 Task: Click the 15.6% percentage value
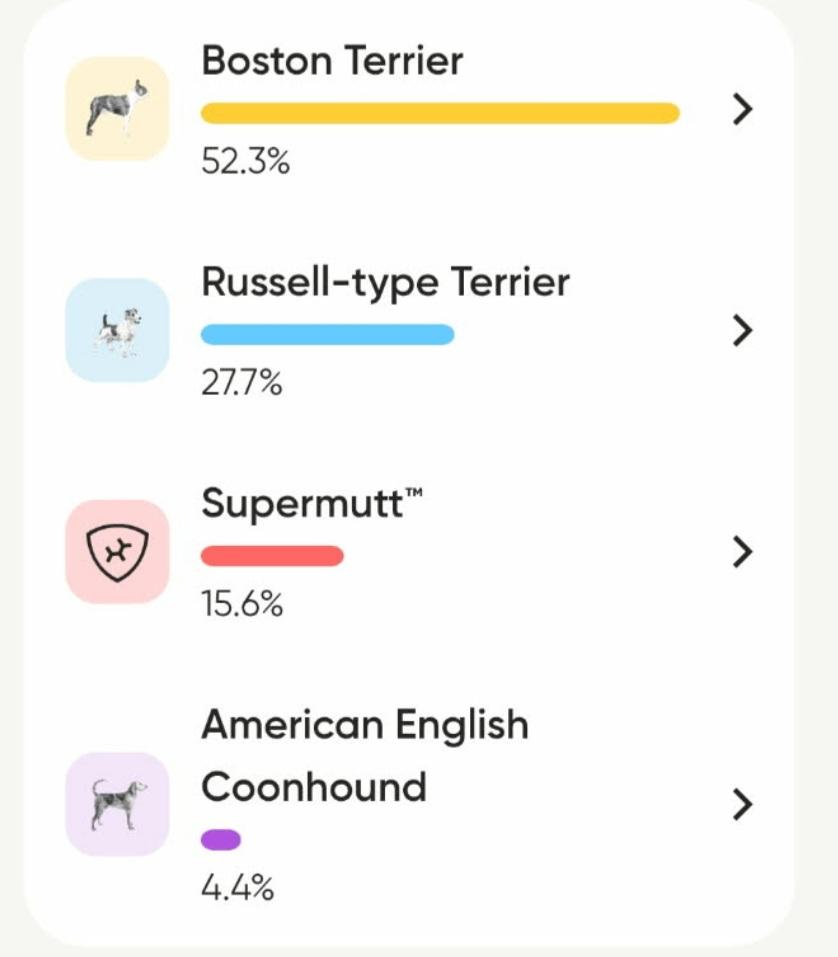tap(242, 604)
